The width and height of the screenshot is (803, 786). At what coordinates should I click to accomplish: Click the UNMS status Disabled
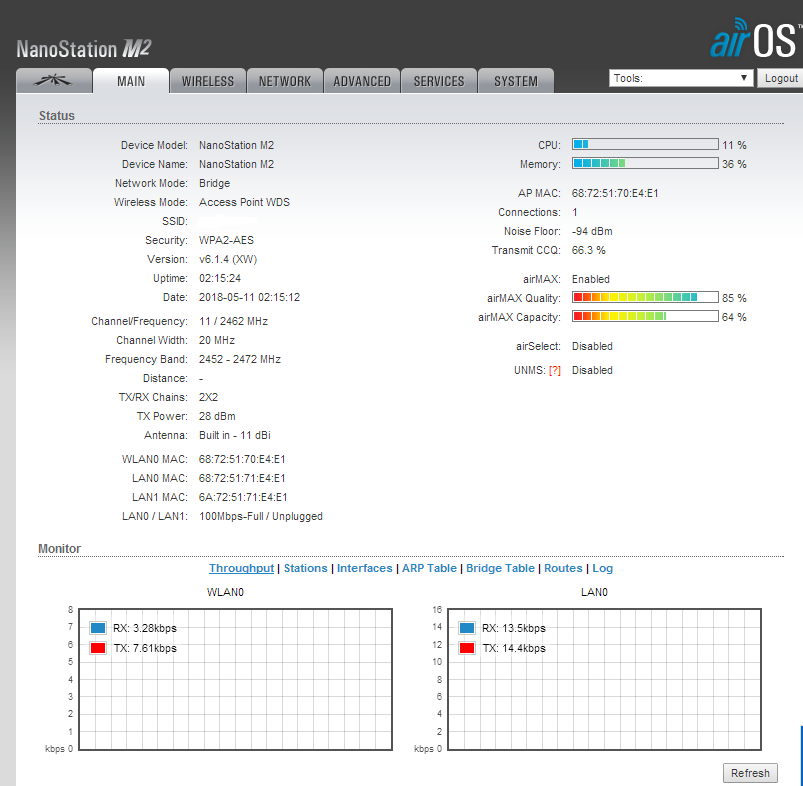[592, 370]
